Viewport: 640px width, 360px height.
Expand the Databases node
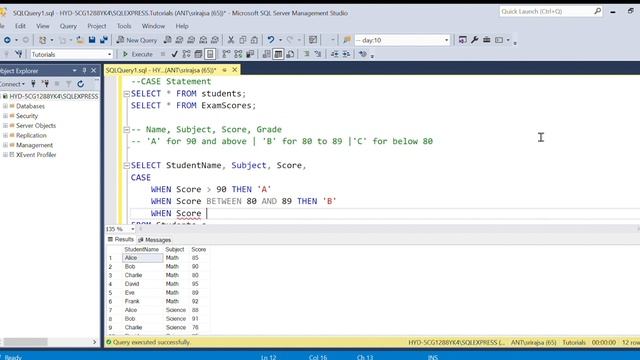tap(5, 106)
